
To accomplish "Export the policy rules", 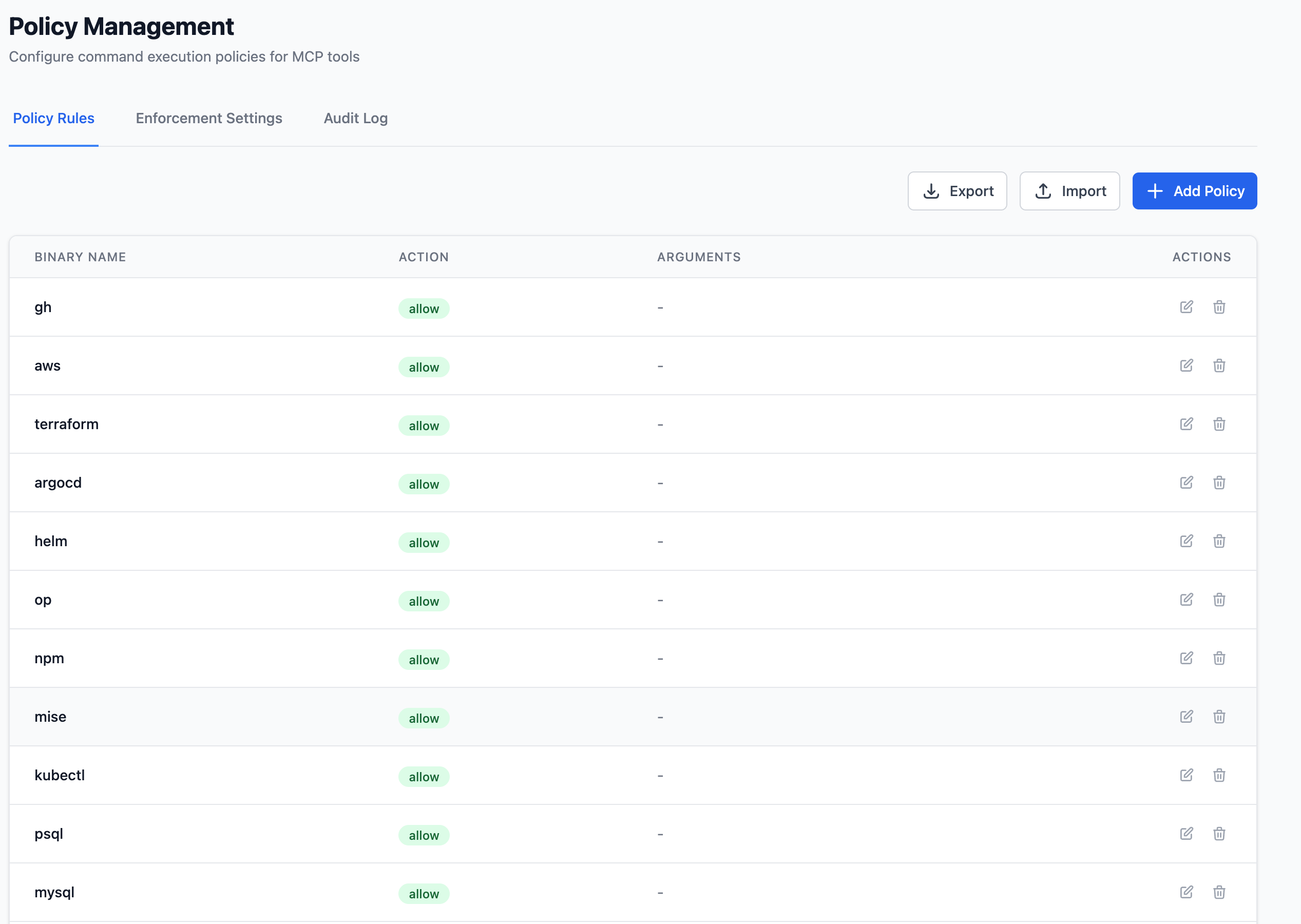I will click(x=957, y=190).
